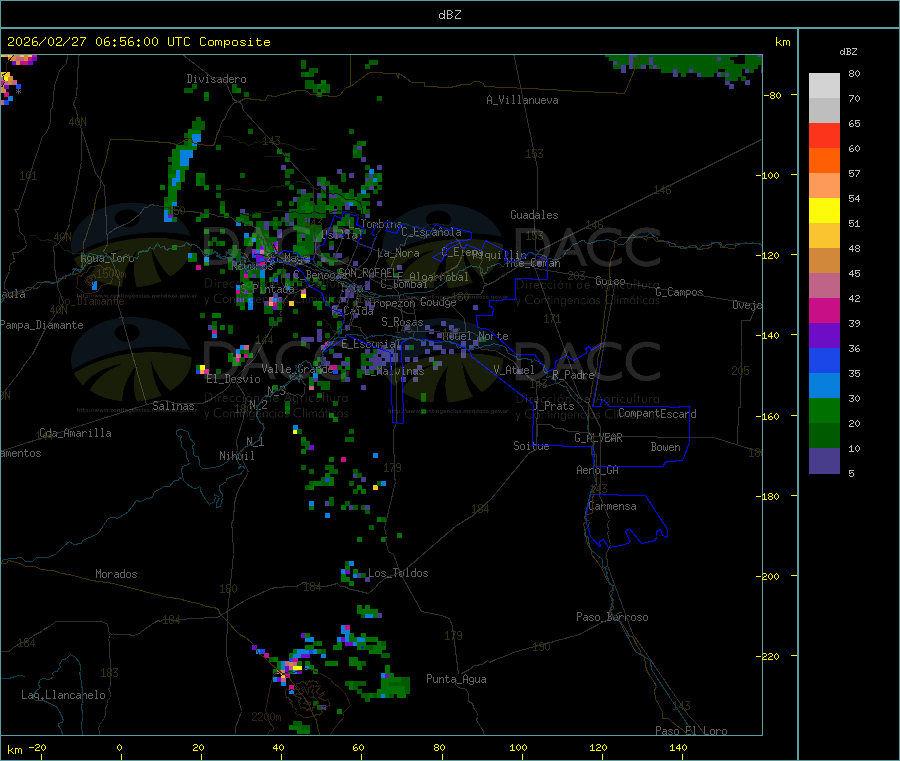
Task: Click the Lag.Llancanelo label
Action: [x=64, y=695]
